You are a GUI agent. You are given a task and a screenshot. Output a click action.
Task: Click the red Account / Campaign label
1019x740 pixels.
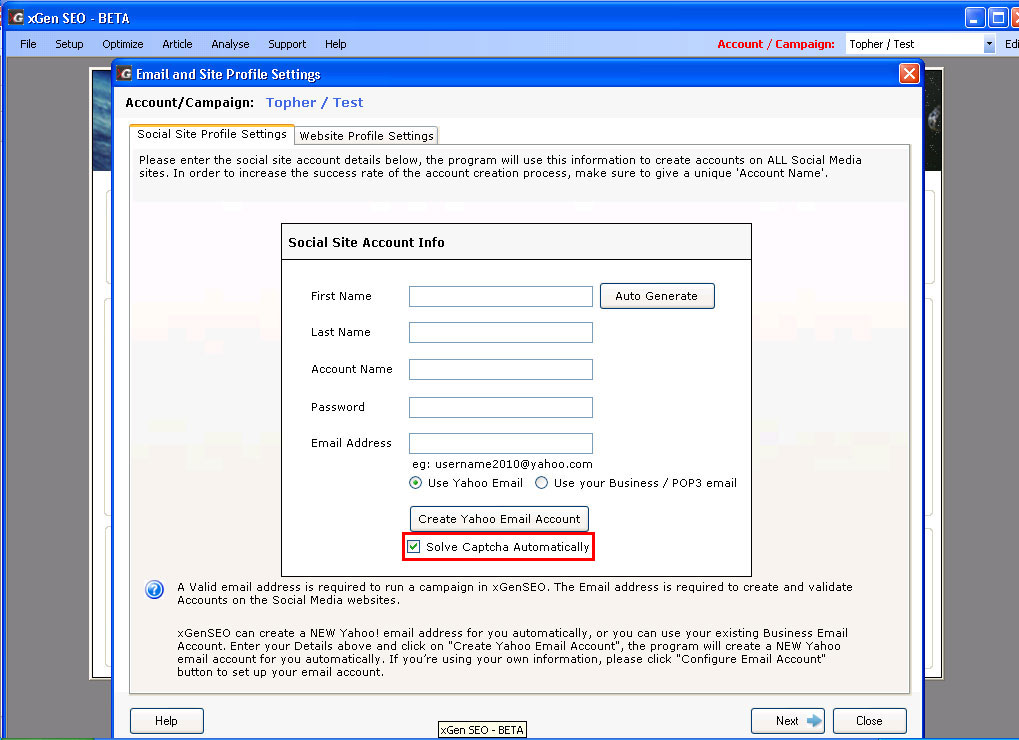point(776,44)
